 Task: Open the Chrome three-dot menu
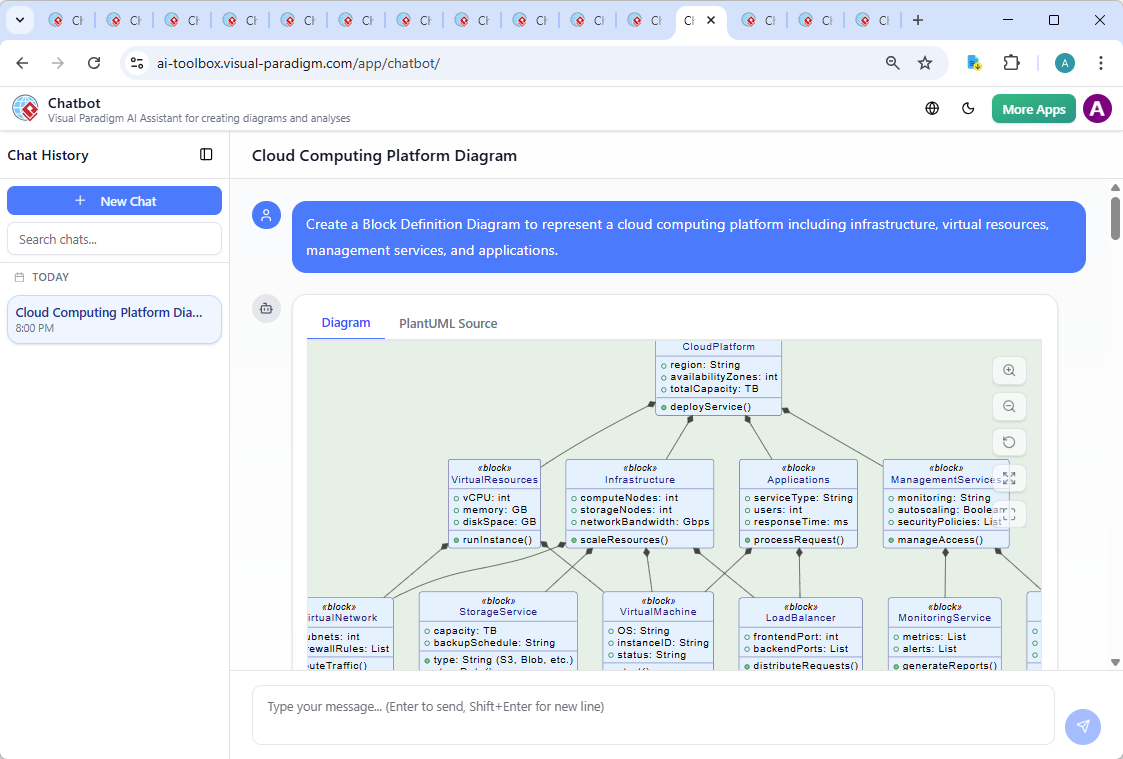[x=1101, y=63]
